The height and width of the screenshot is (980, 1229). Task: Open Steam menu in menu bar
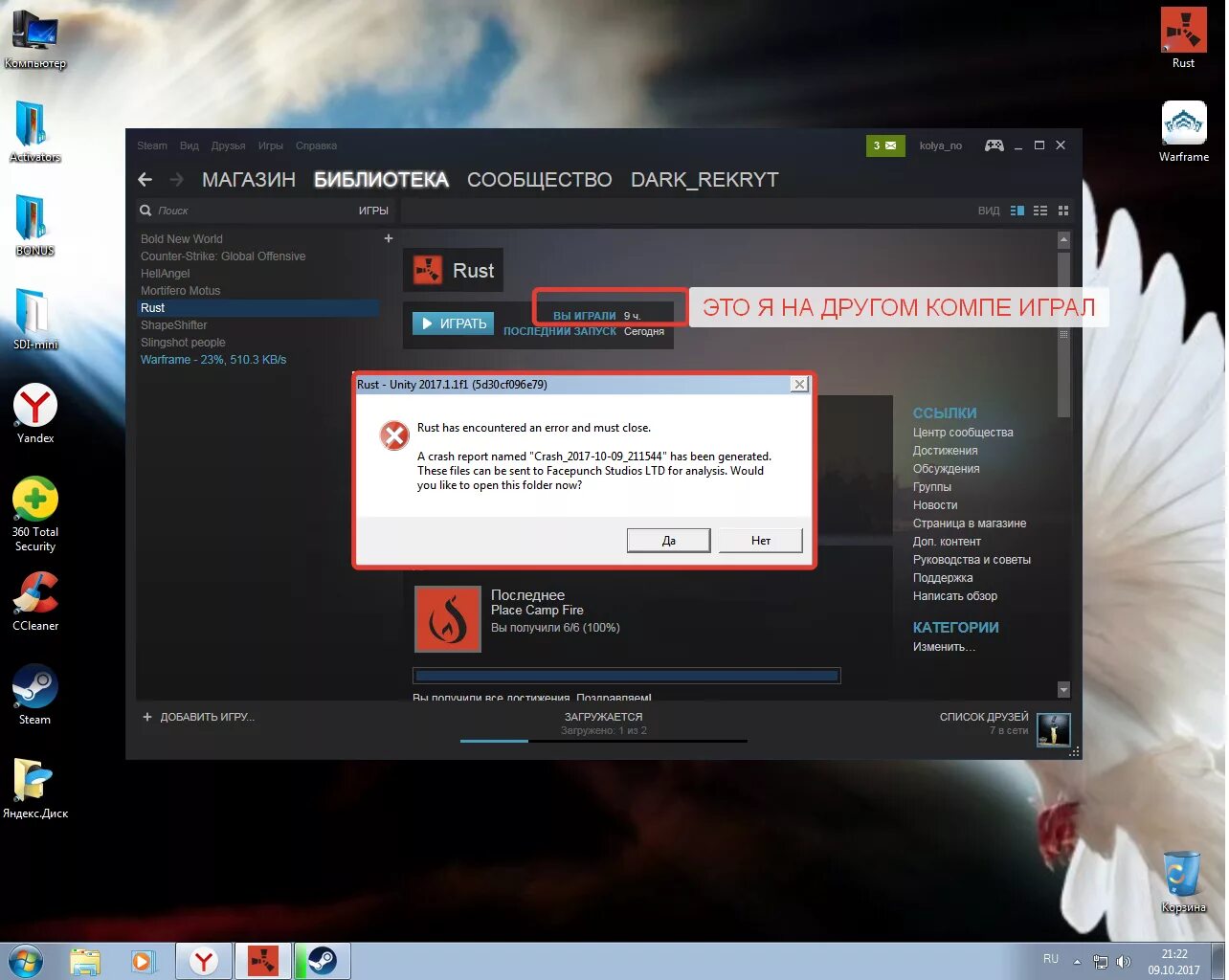[152, 146]
